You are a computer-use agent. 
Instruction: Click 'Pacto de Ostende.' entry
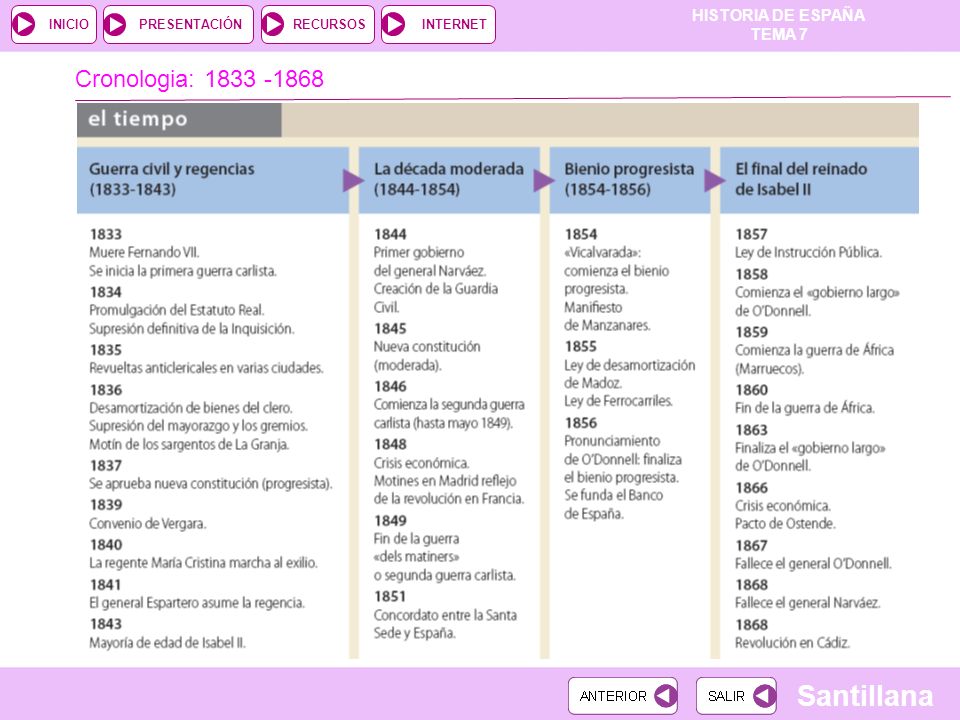pos(785,524)
